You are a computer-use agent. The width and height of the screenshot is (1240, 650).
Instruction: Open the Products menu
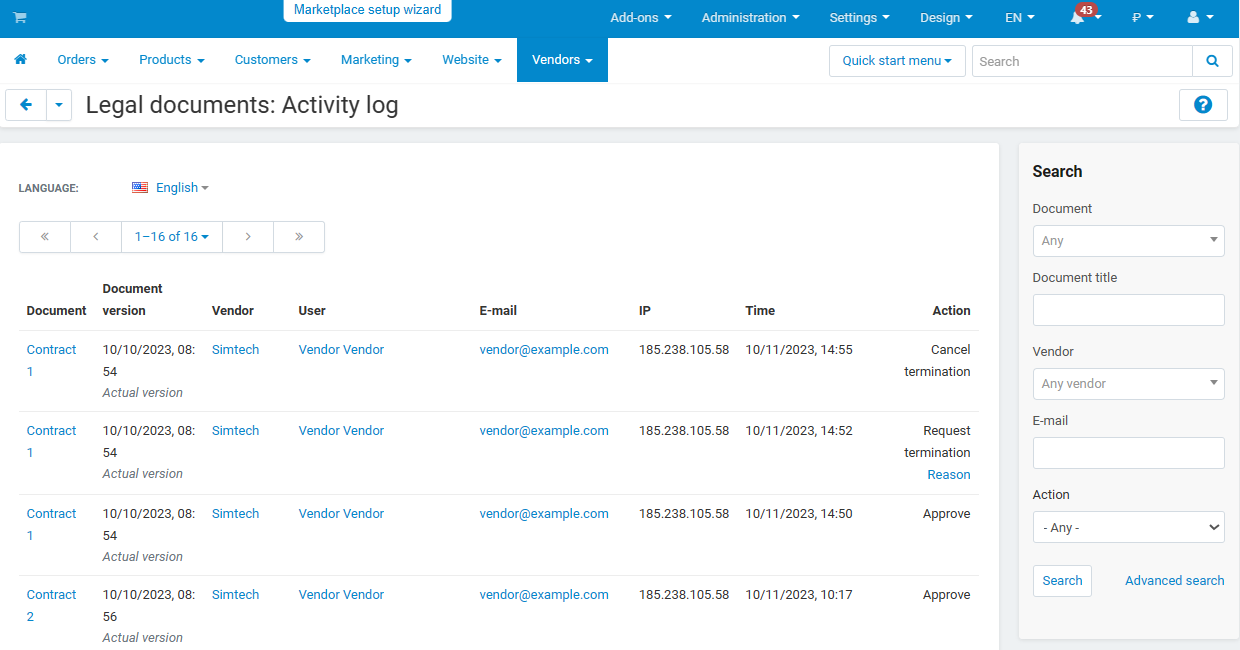pos(172,60)
